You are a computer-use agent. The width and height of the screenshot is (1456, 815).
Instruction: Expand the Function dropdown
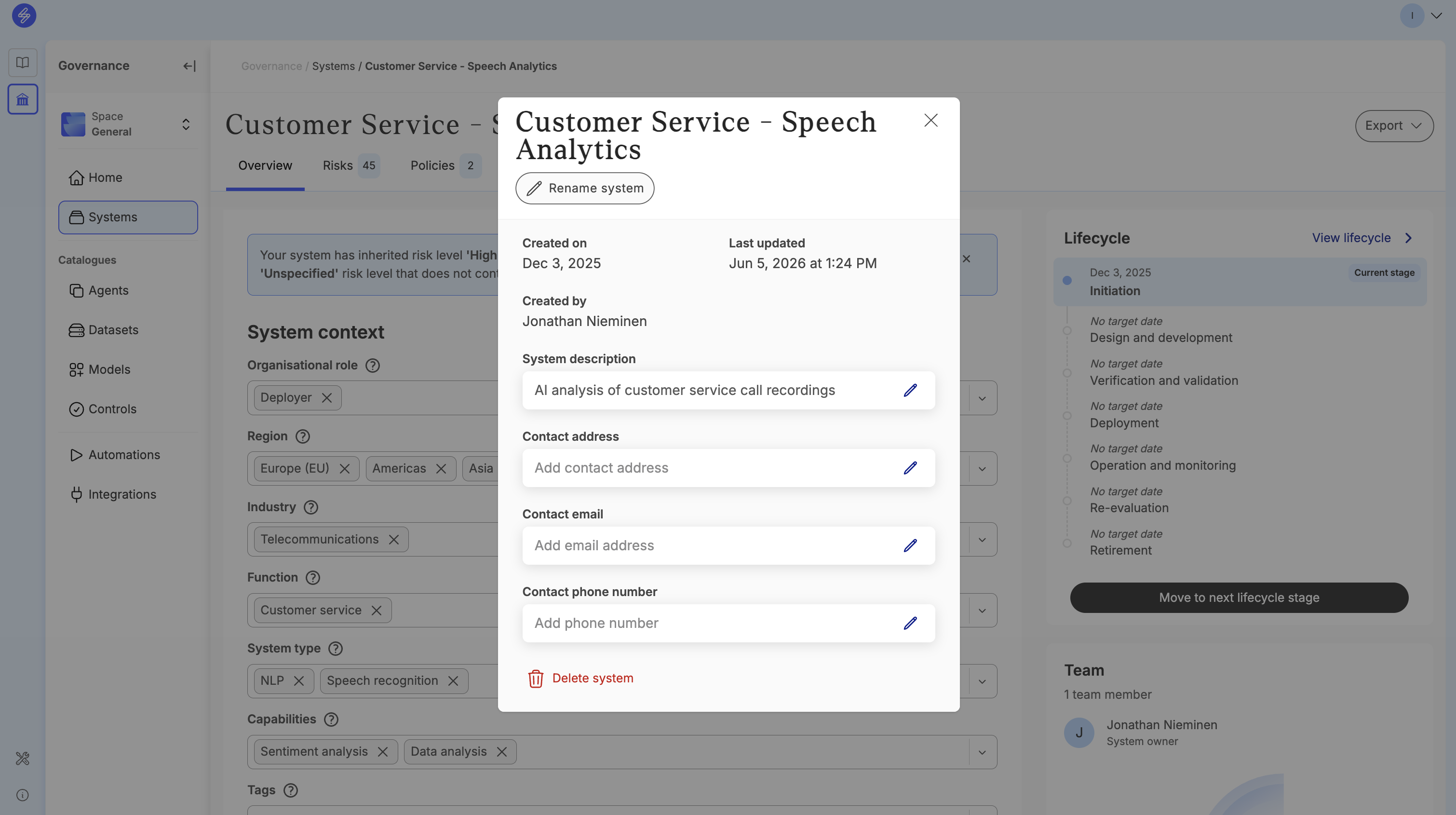pyautogui.click(x=983, y=611)
